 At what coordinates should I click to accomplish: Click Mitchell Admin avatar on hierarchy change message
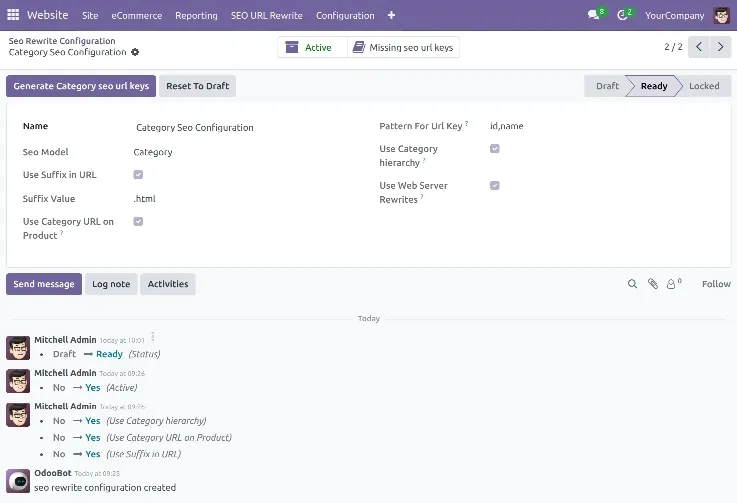point(18,414)
